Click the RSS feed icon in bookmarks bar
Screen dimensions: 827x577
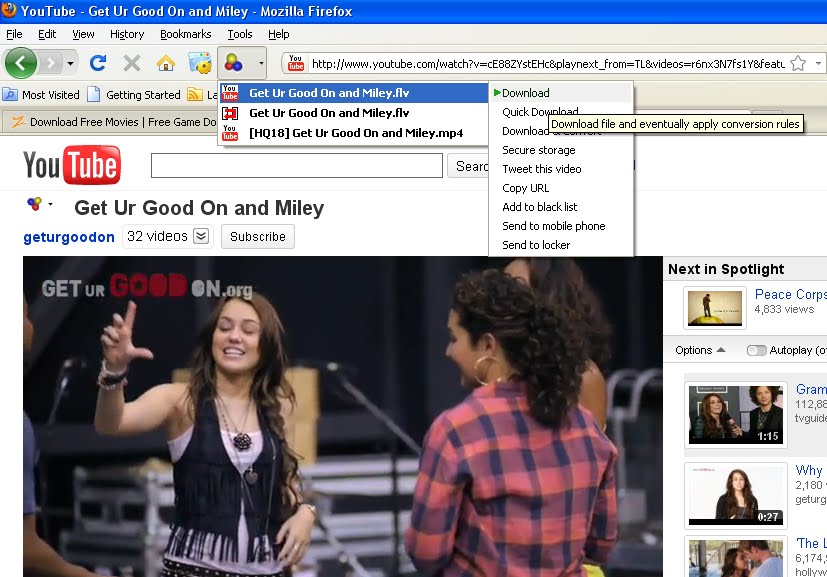coord(195,95)
